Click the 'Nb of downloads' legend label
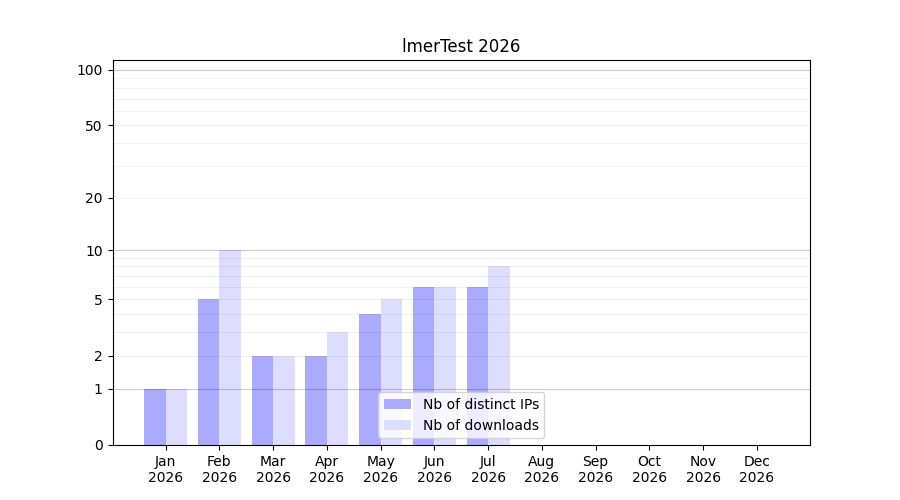Image resolution: width=900 pixels, height=500 pixels. [x=481, y=425]
